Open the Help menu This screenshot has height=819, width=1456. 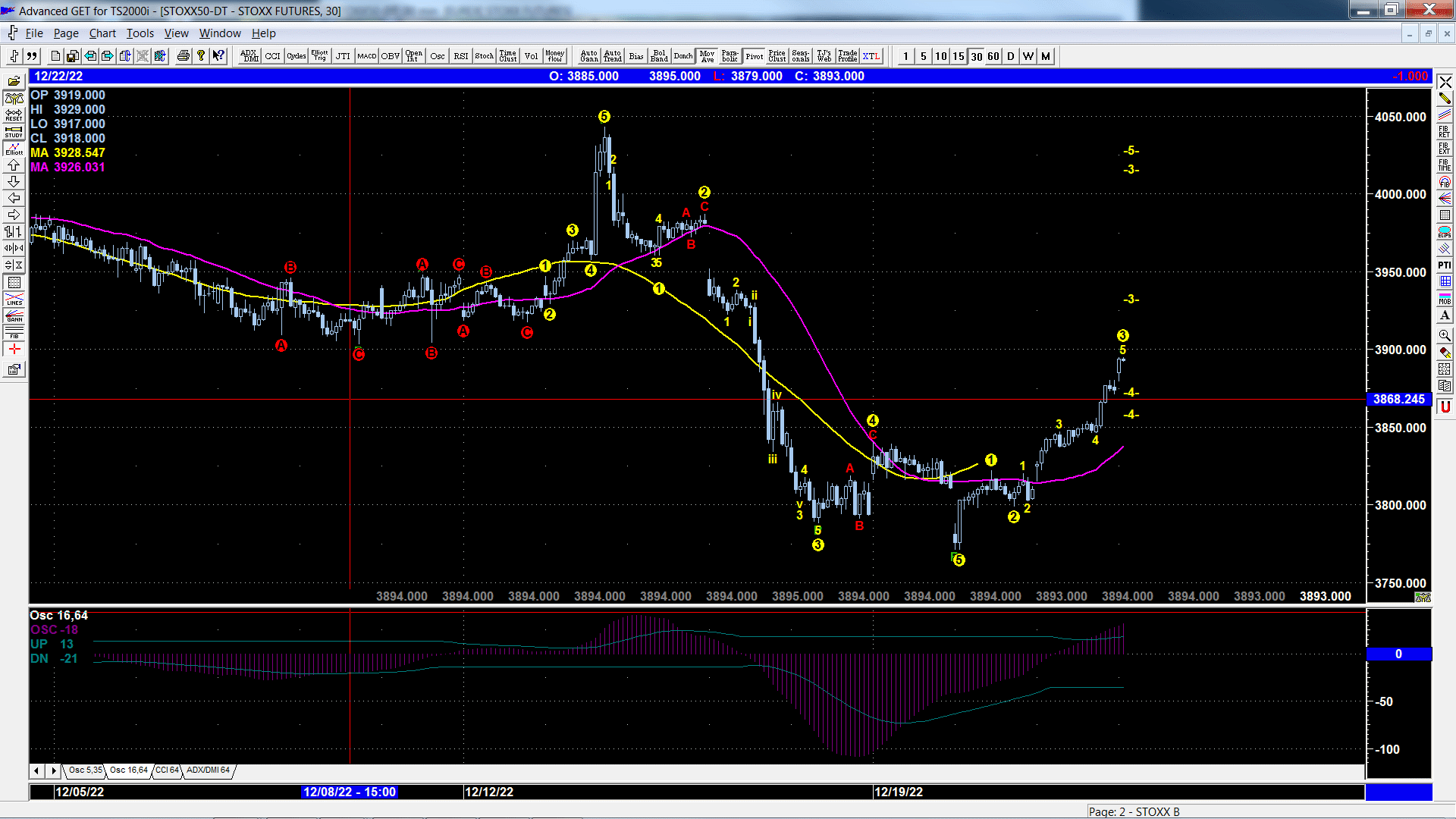pyautogui.click(x=264, y=33)
